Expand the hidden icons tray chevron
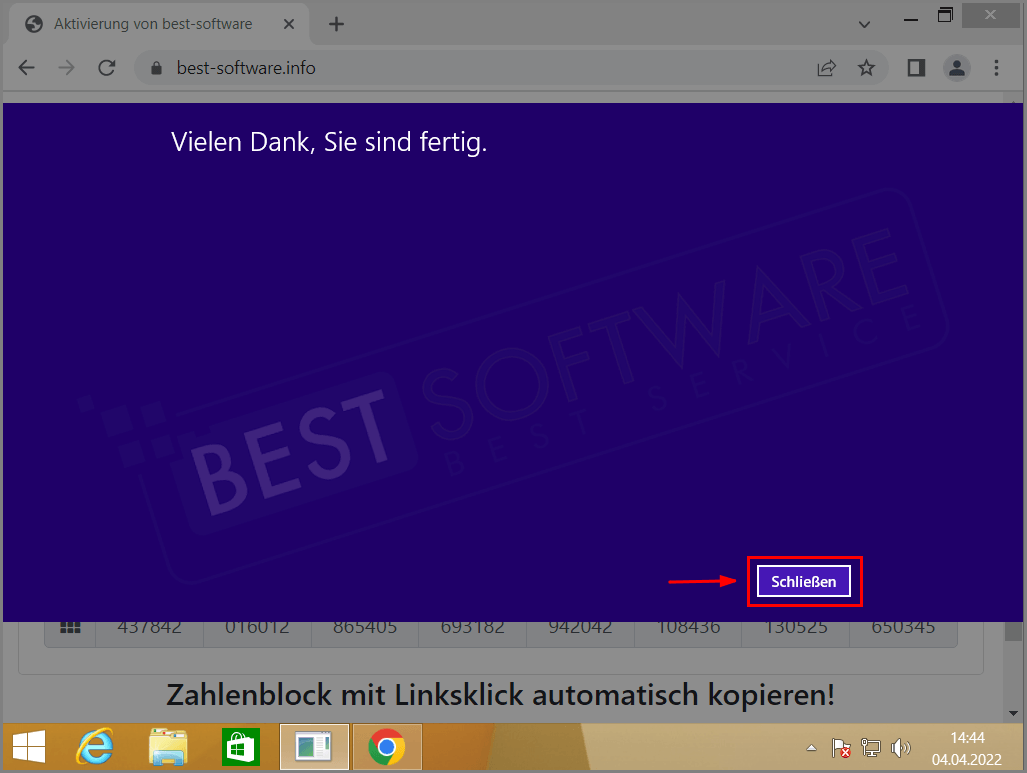Screen dimensions: 1027x773 812,747
